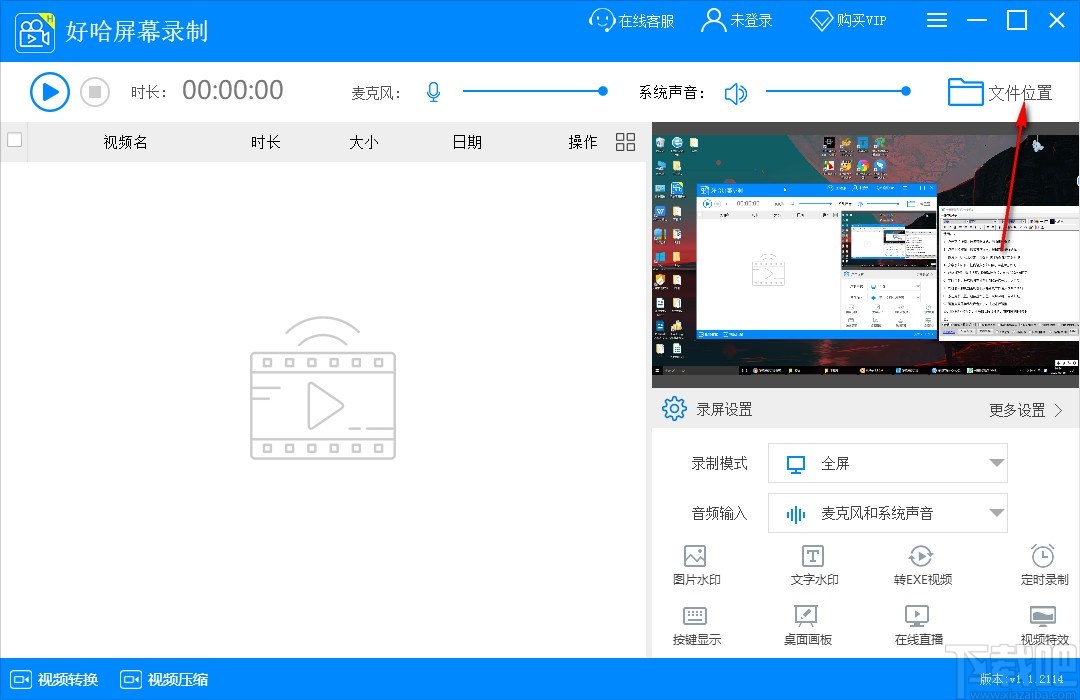Mute the microphone input

pyautogui.click(x=433, y=91)
